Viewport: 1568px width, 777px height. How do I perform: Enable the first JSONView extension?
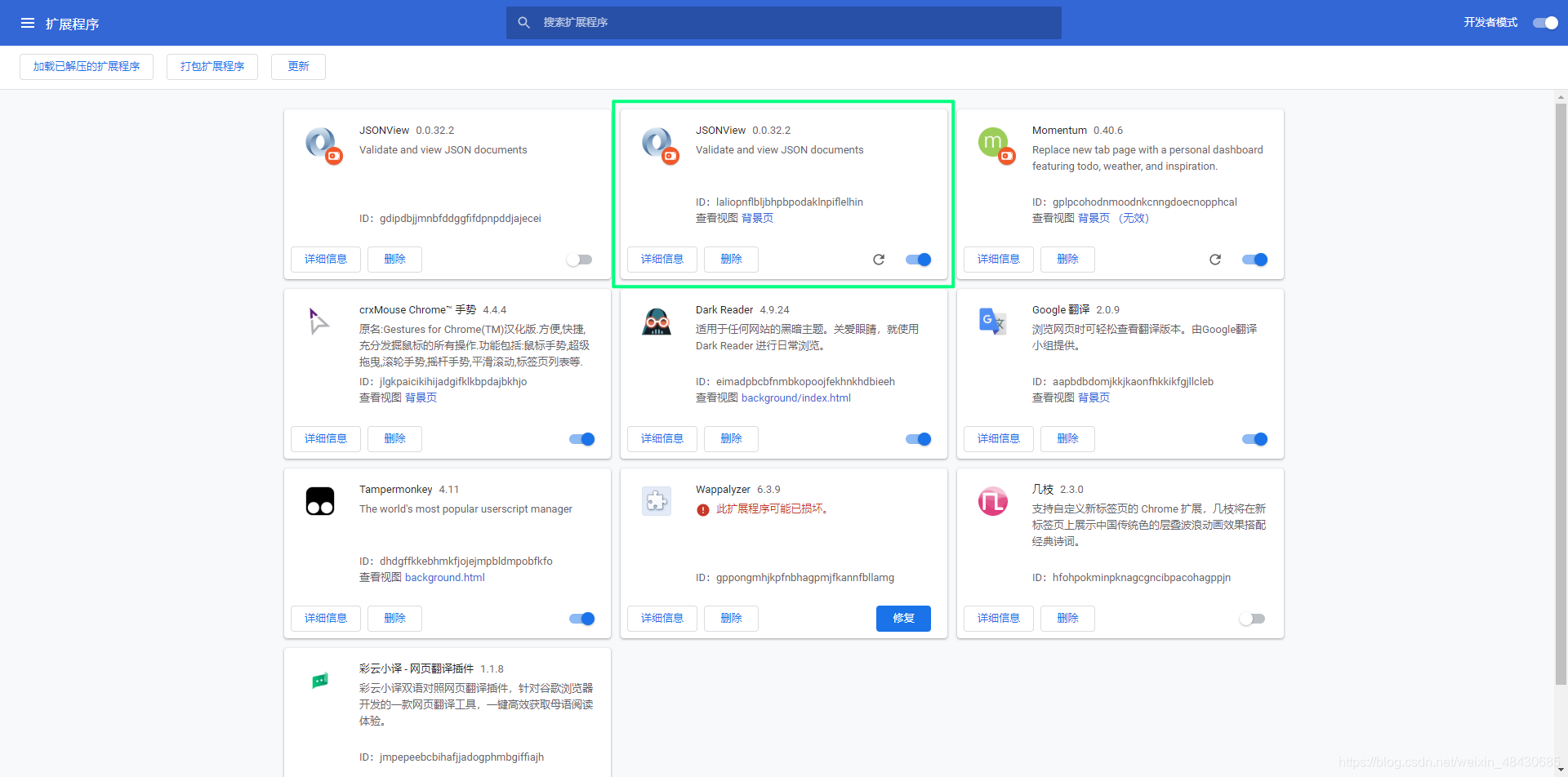point(580,260)
